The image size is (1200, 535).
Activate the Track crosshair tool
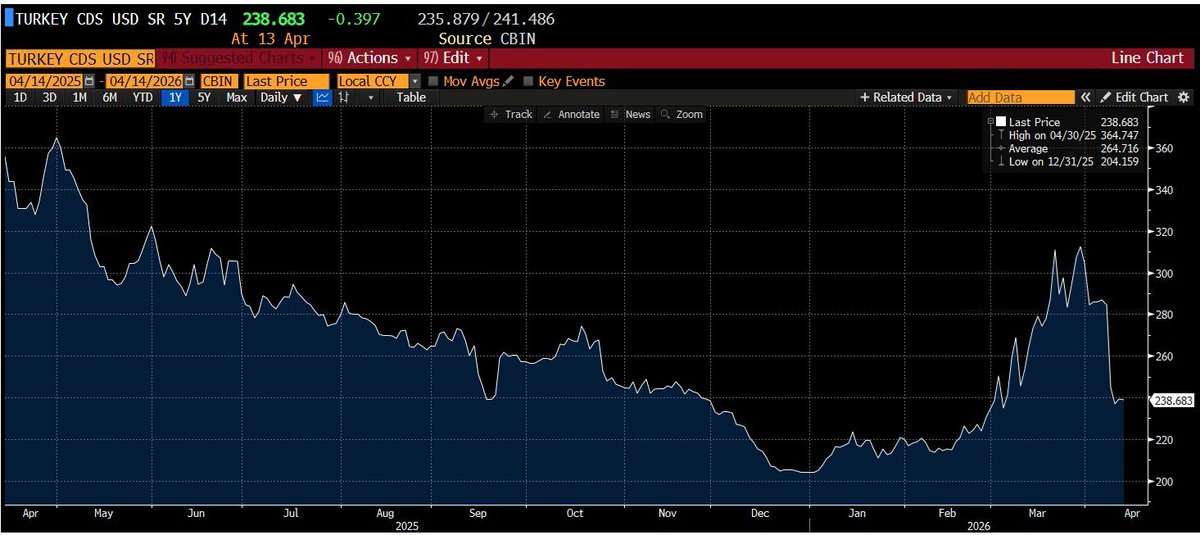coord(511,114)
